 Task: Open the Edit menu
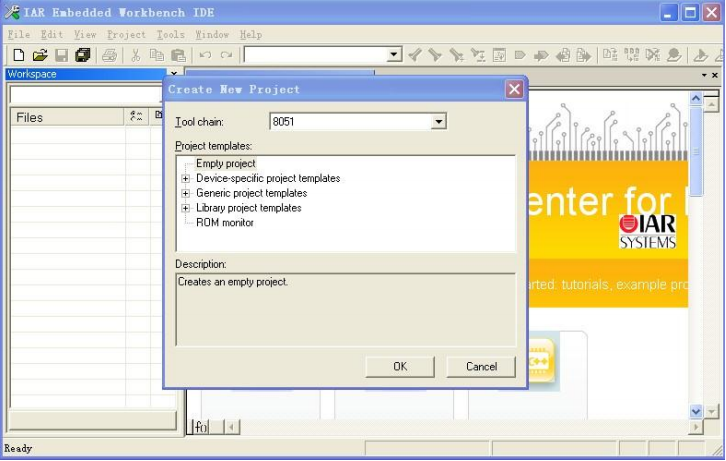(51, 35)
